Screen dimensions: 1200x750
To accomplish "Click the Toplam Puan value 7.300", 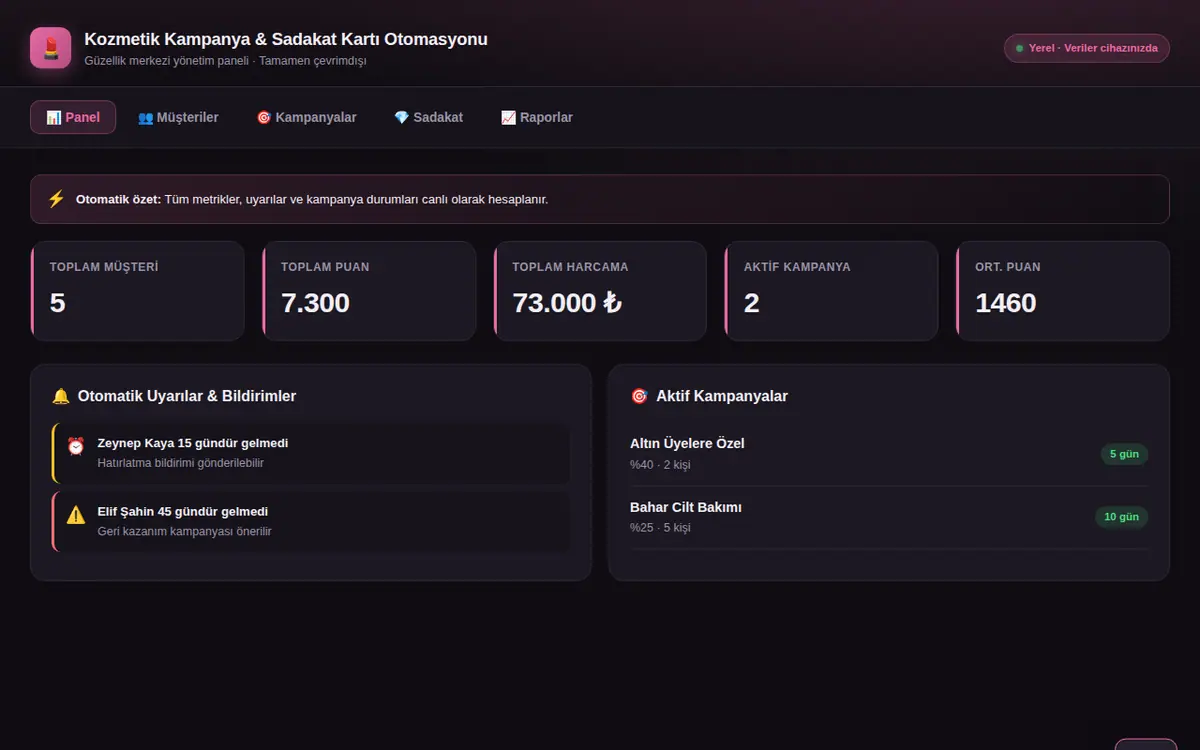I will click(x=315, y=303).
